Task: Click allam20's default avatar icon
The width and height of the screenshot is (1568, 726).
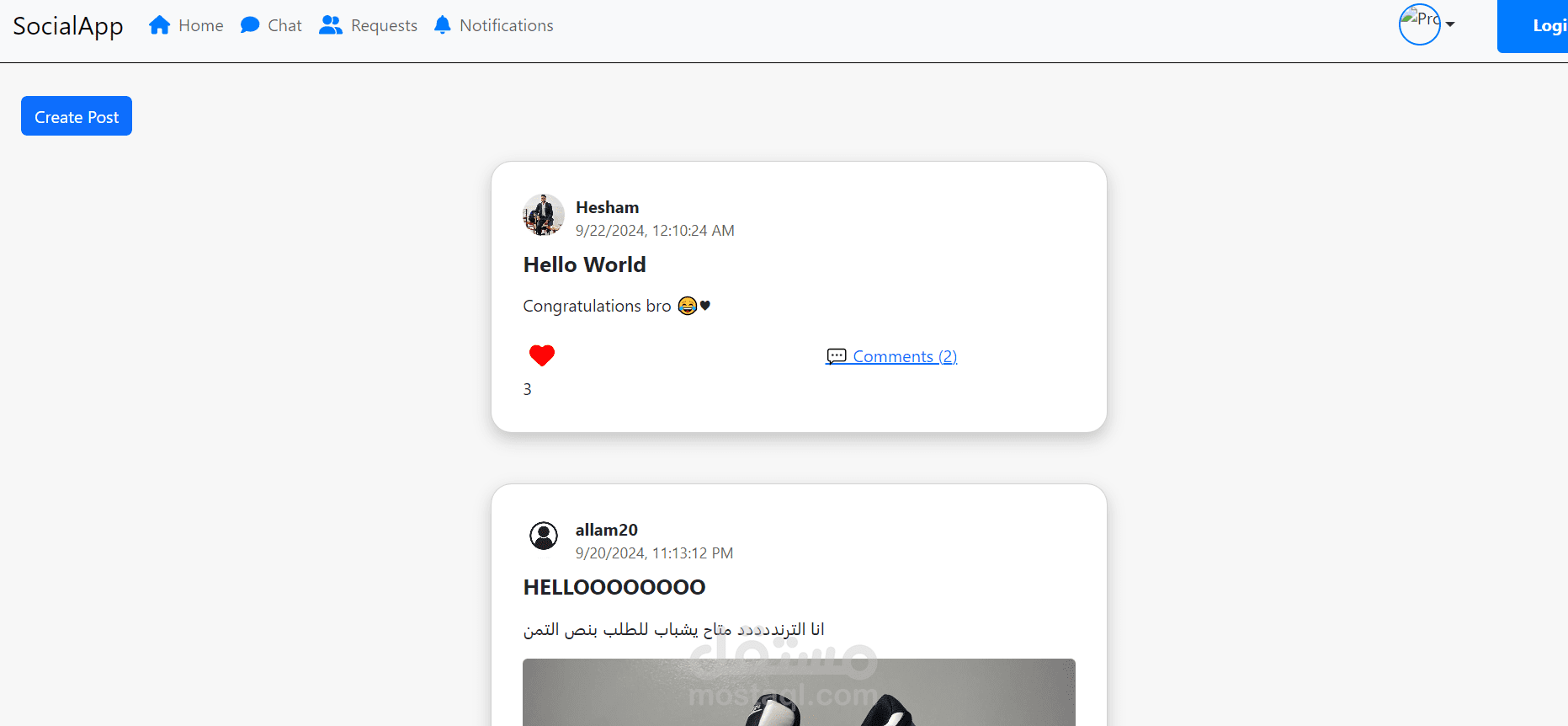Action: pos(544,536)
